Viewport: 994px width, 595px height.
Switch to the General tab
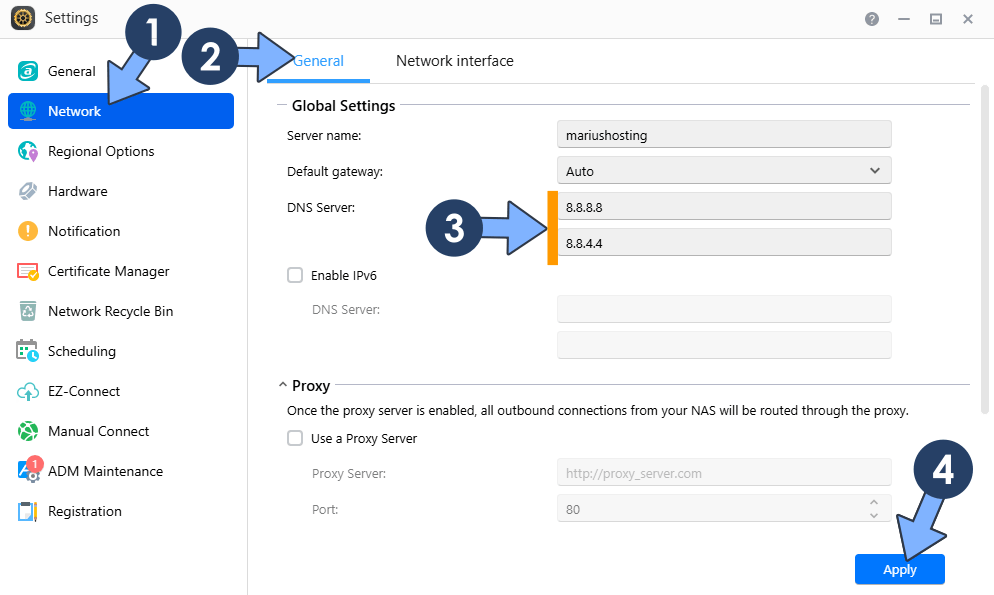click(318, 61)
